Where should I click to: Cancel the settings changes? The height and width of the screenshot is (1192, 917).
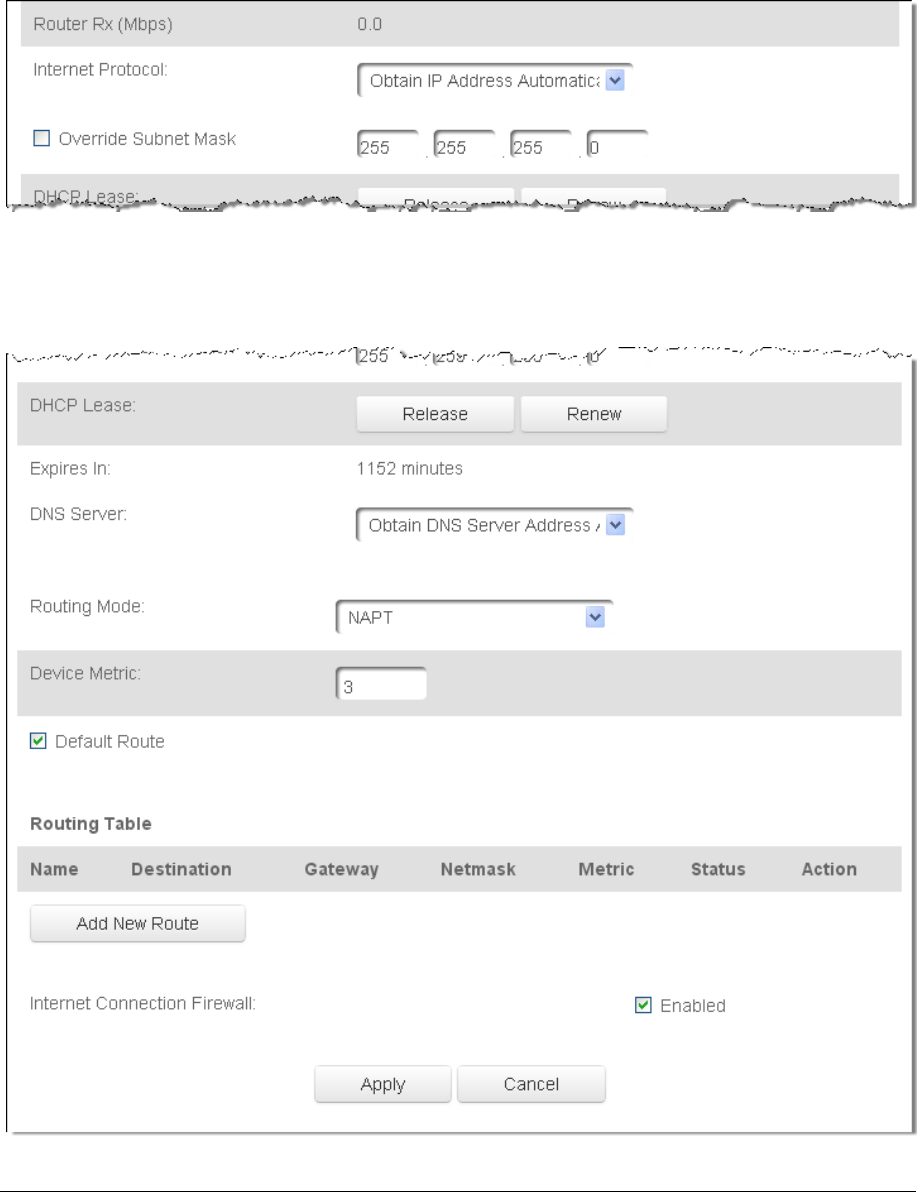(531, 1084)
